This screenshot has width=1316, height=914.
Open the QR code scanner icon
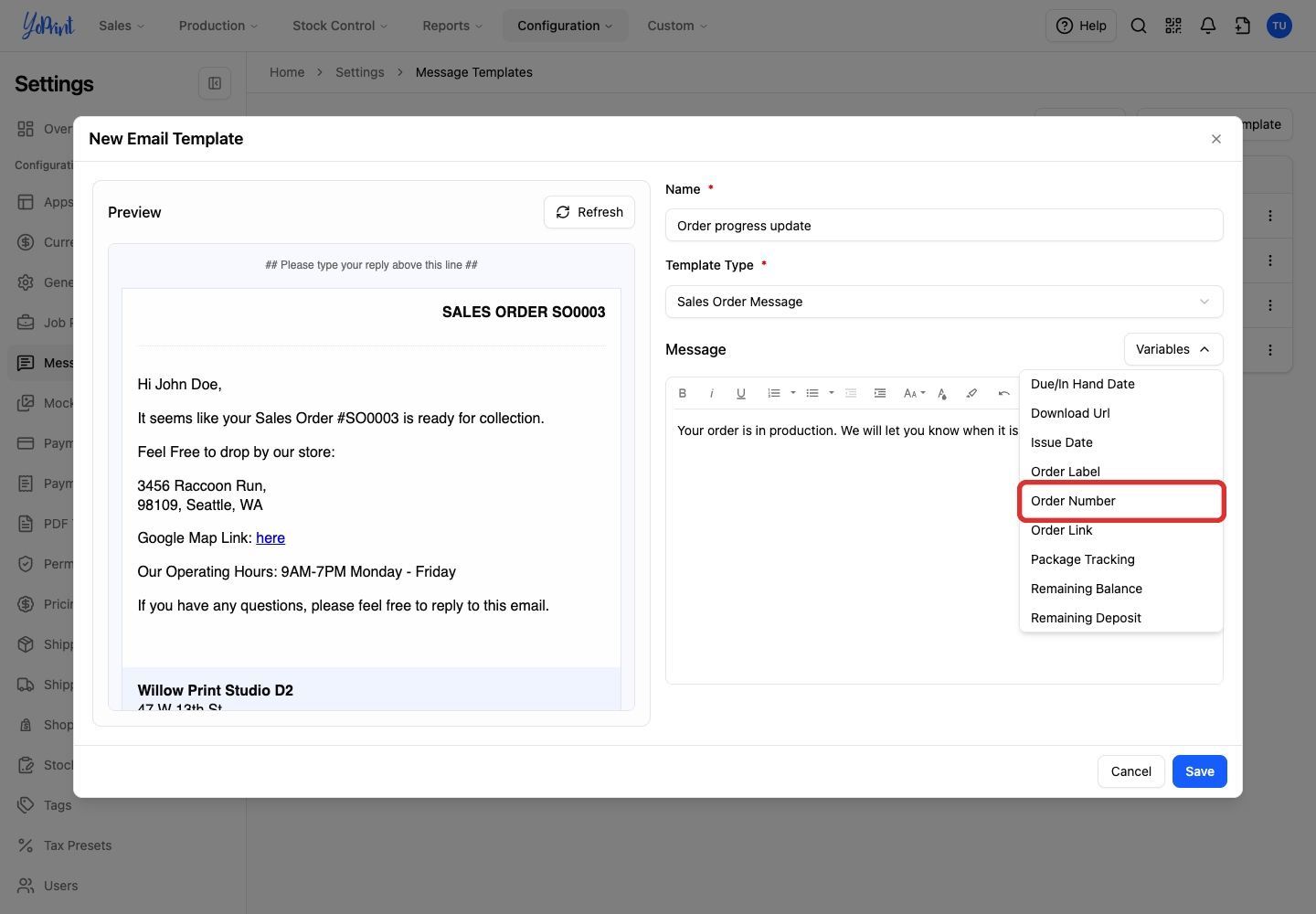(1173, 26)
